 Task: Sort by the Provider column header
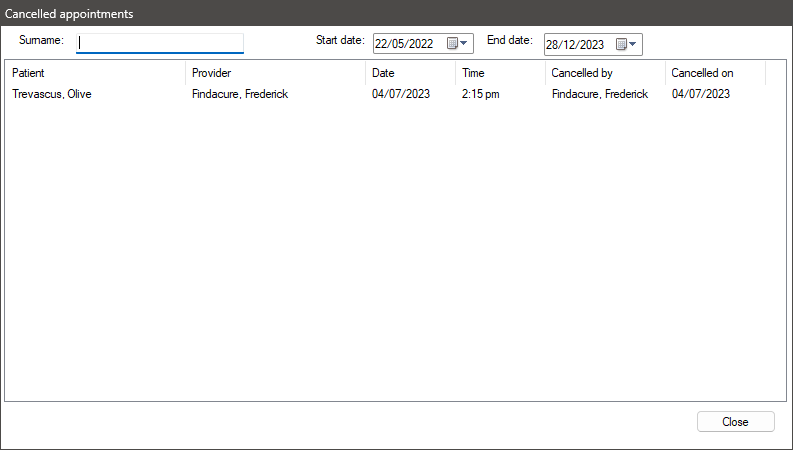click(x=276, y=73)
